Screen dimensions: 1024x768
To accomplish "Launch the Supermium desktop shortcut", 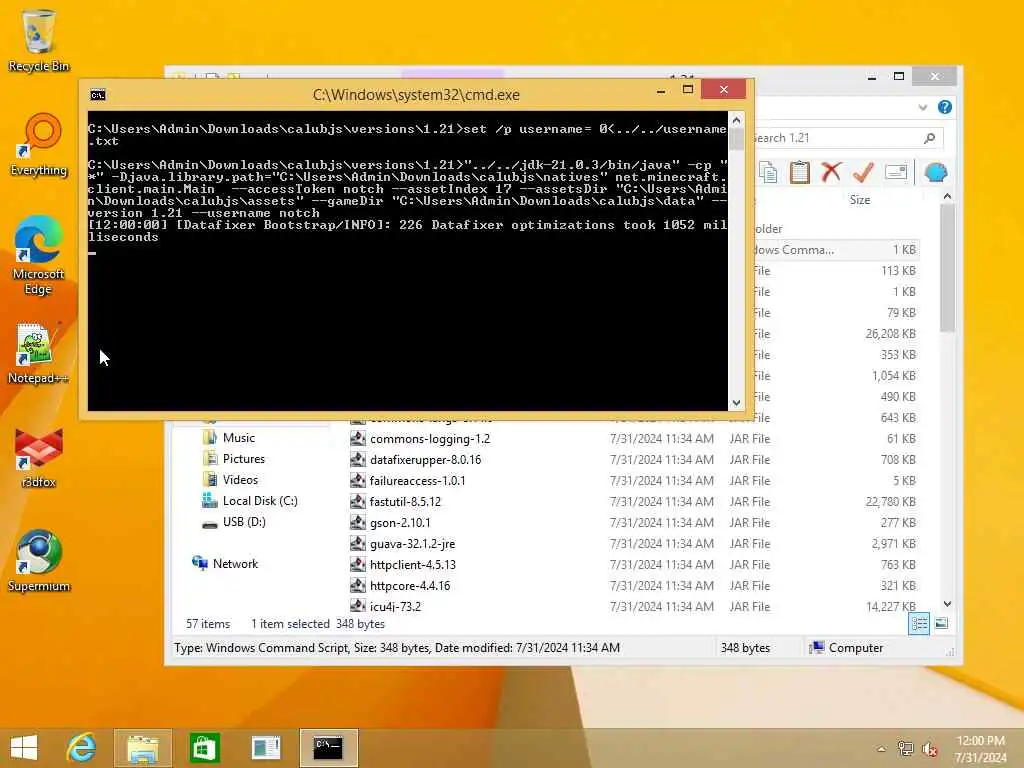I will click(x=39, y=560).
